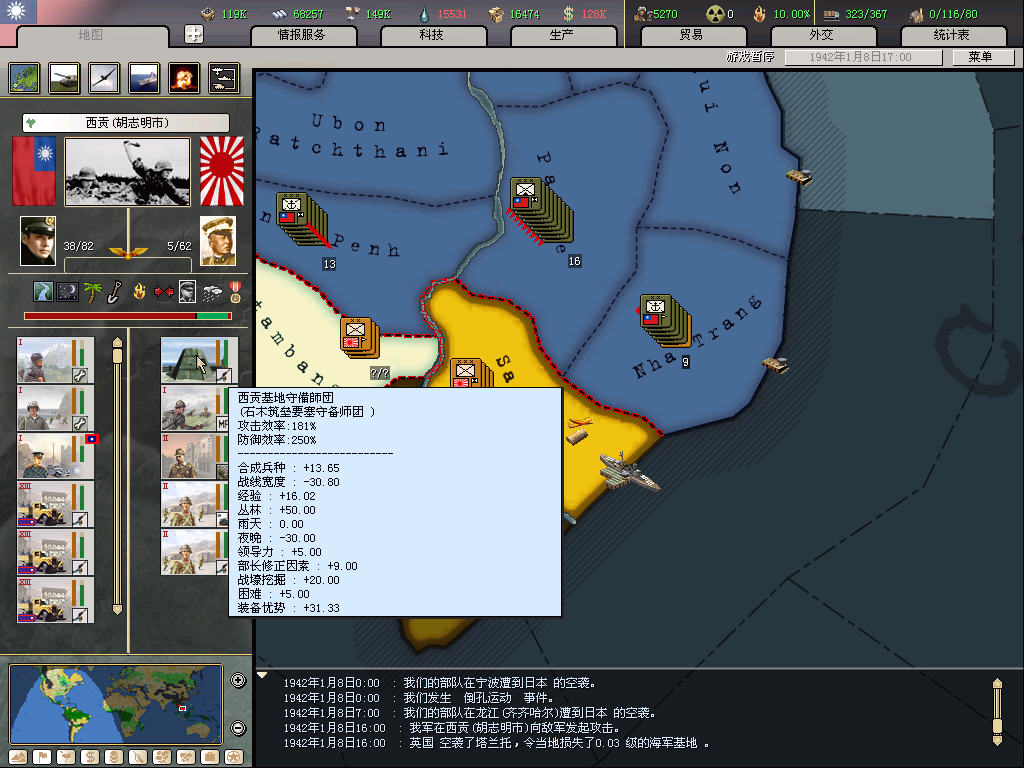Select the Japanese defending commander portrait
This screenshot has height=768, width=1024.
pyautogui.click(x=217, y=241)
